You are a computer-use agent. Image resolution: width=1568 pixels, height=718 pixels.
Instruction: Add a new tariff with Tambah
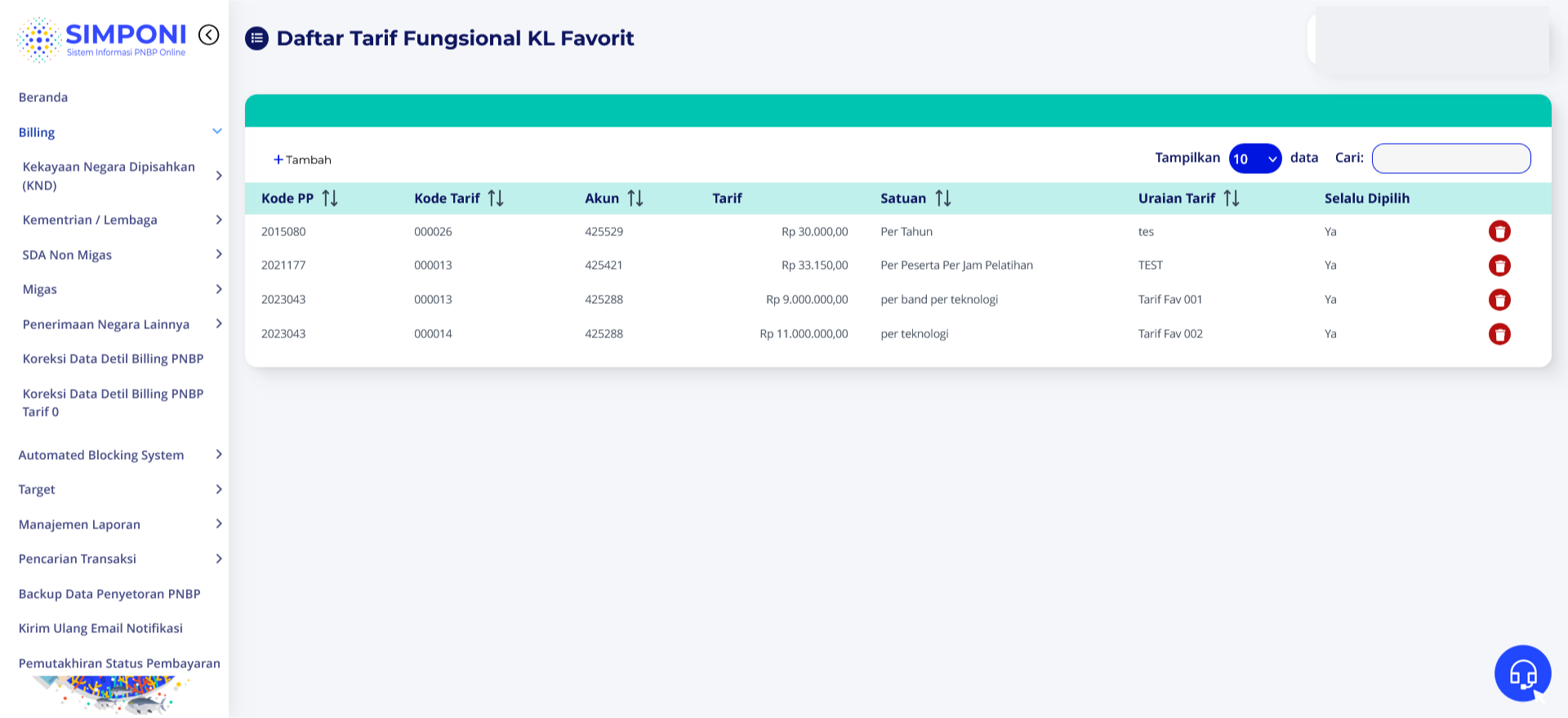point(302,160)
